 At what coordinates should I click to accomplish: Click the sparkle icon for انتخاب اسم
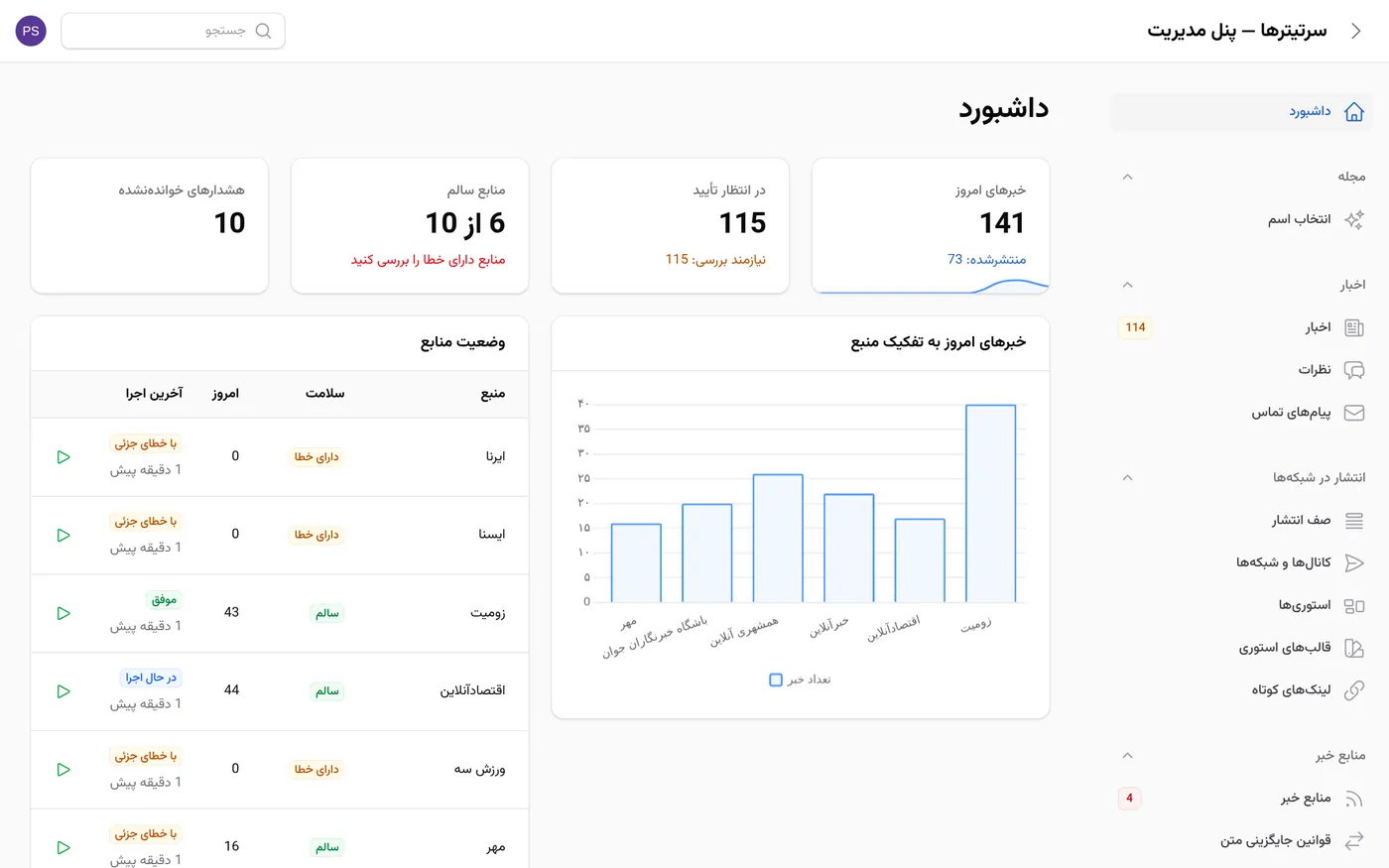point(1353,219)
